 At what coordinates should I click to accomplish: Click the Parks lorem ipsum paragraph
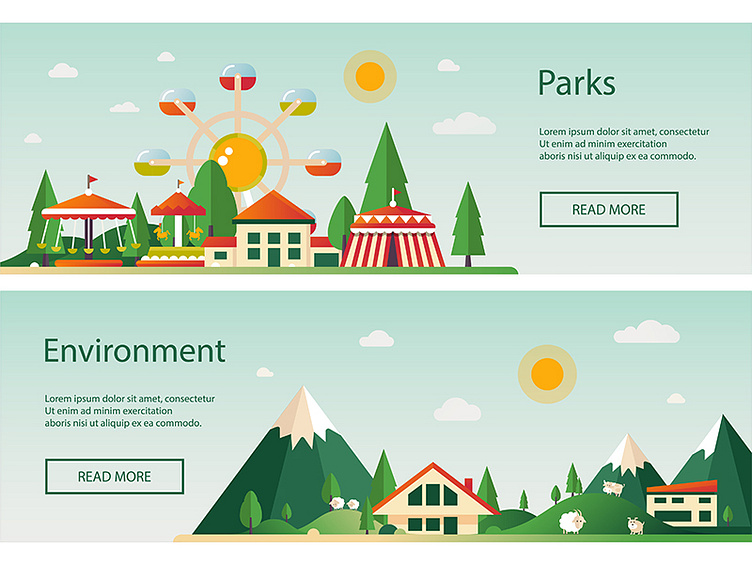(623, 143)
